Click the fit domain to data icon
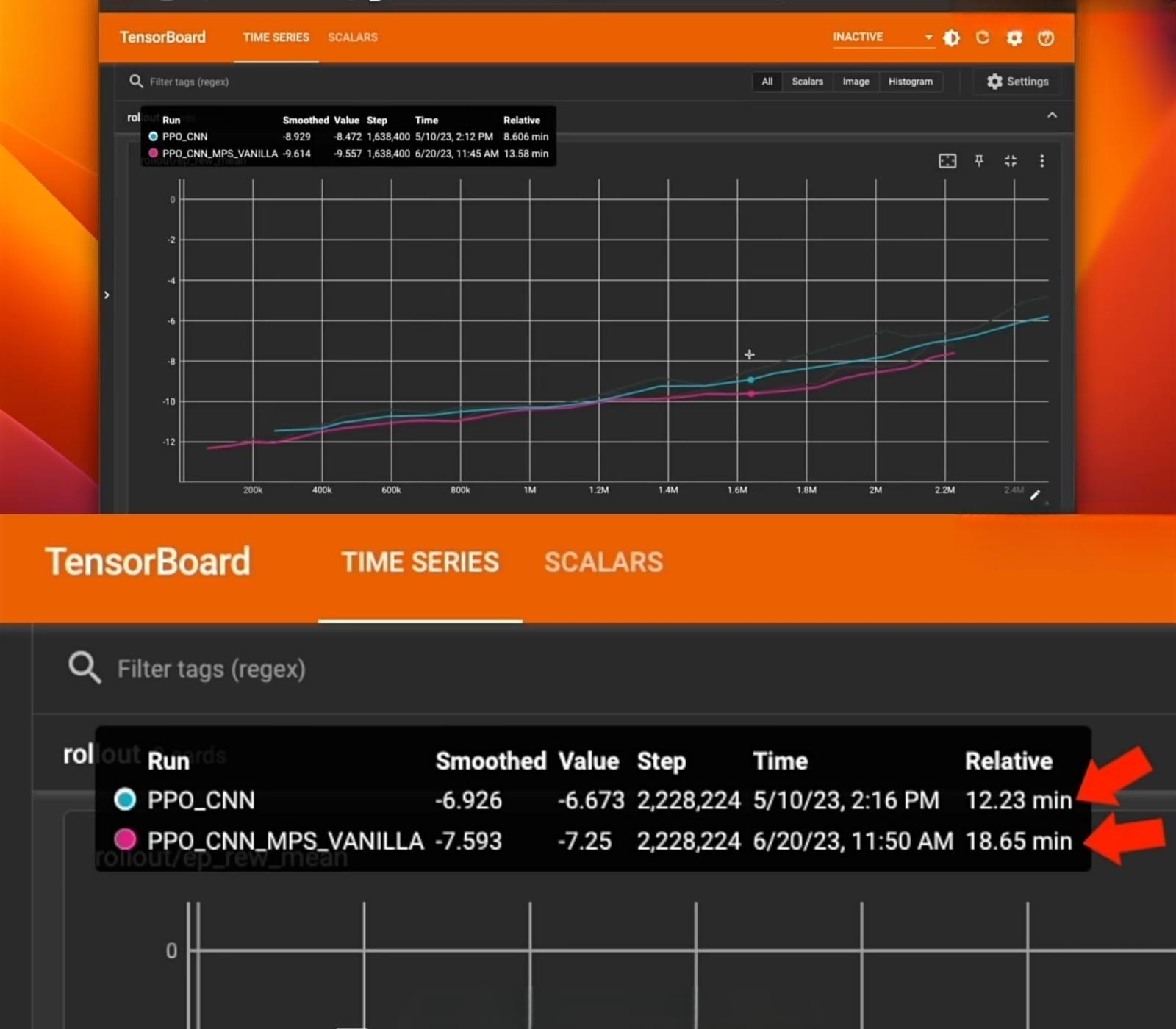The width and height of the screenshot is (1176, 1029). pos(947,161)
